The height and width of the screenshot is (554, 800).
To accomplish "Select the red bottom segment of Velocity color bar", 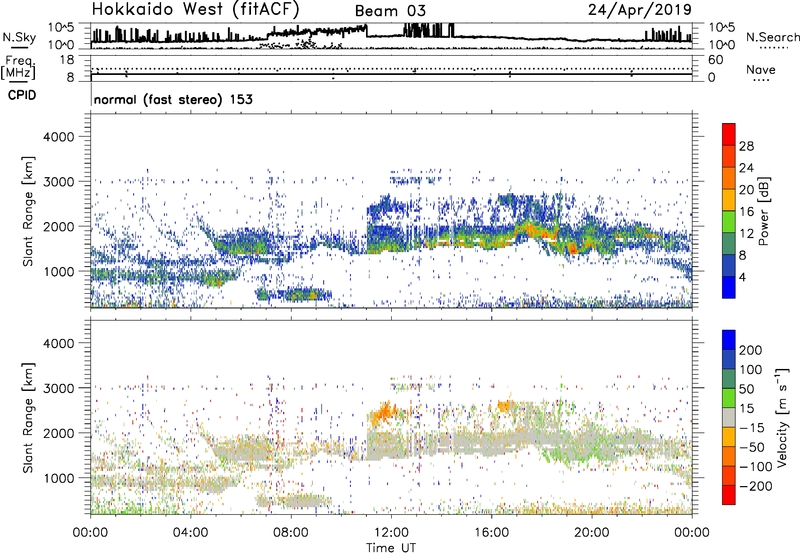I will pyautogui.click(x=729, y=495).
